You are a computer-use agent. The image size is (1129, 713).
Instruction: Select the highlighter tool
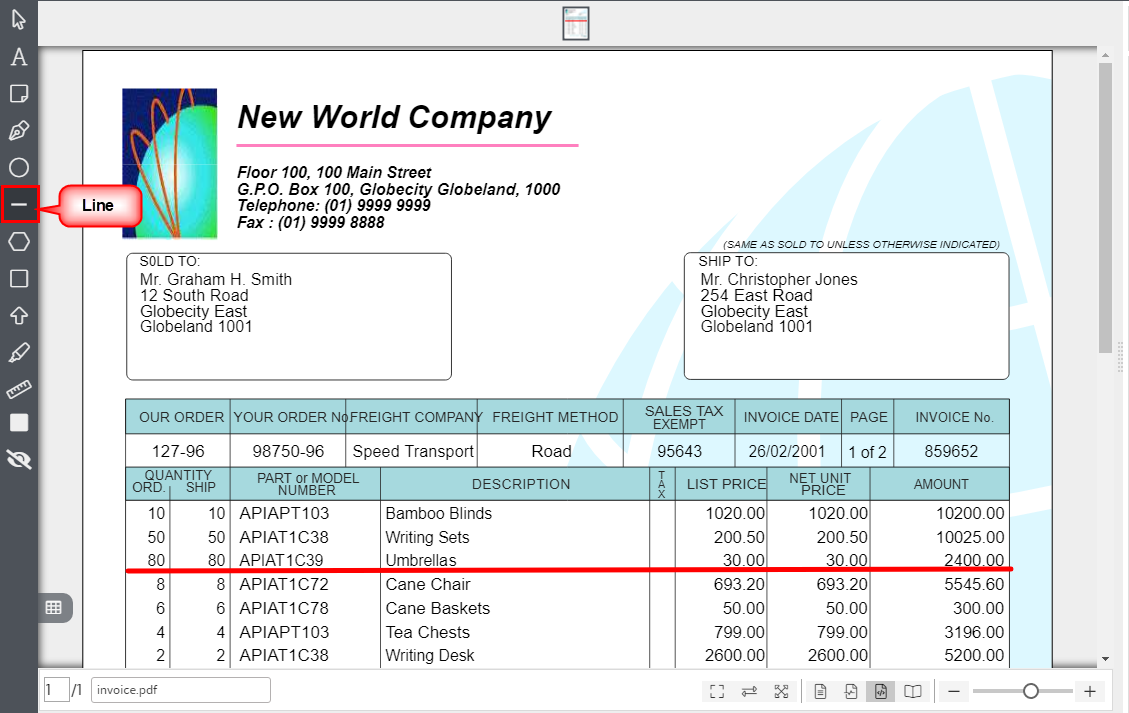tap(19, 353)
